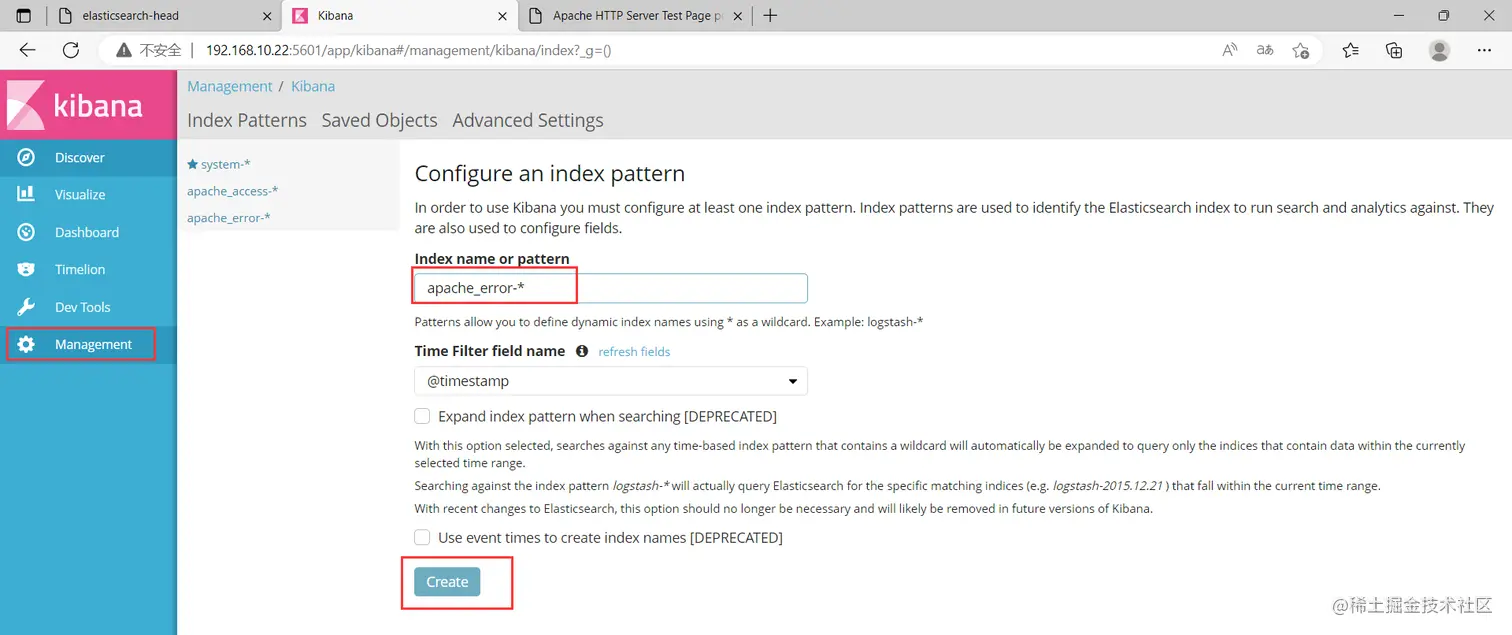Open the translate icon in address bar
The width and height of the screenshot is (1512, 635).
[x=1265, y=50]
